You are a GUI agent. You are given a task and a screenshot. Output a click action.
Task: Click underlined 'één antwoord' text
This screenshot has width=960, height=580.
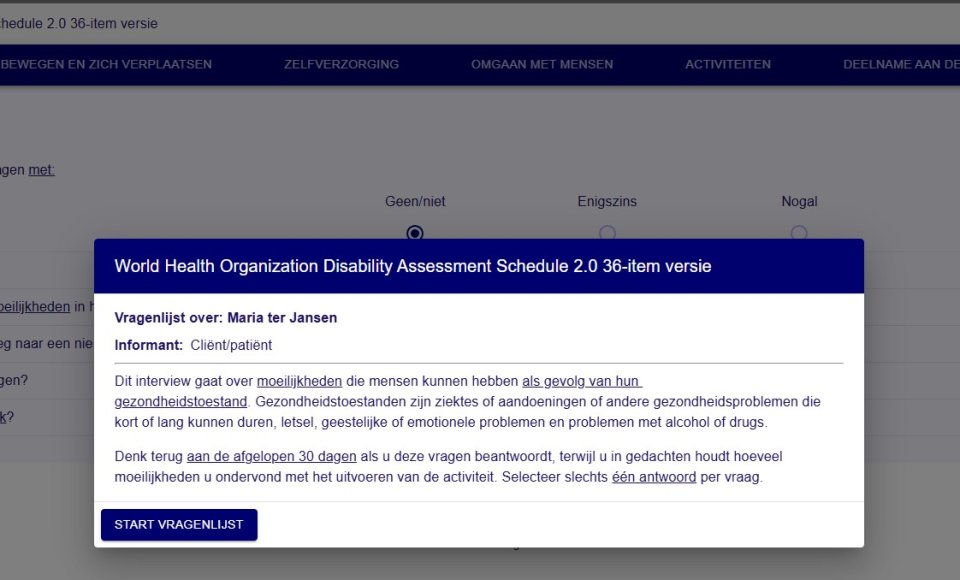pyautogui.click(x=654, y=476)
